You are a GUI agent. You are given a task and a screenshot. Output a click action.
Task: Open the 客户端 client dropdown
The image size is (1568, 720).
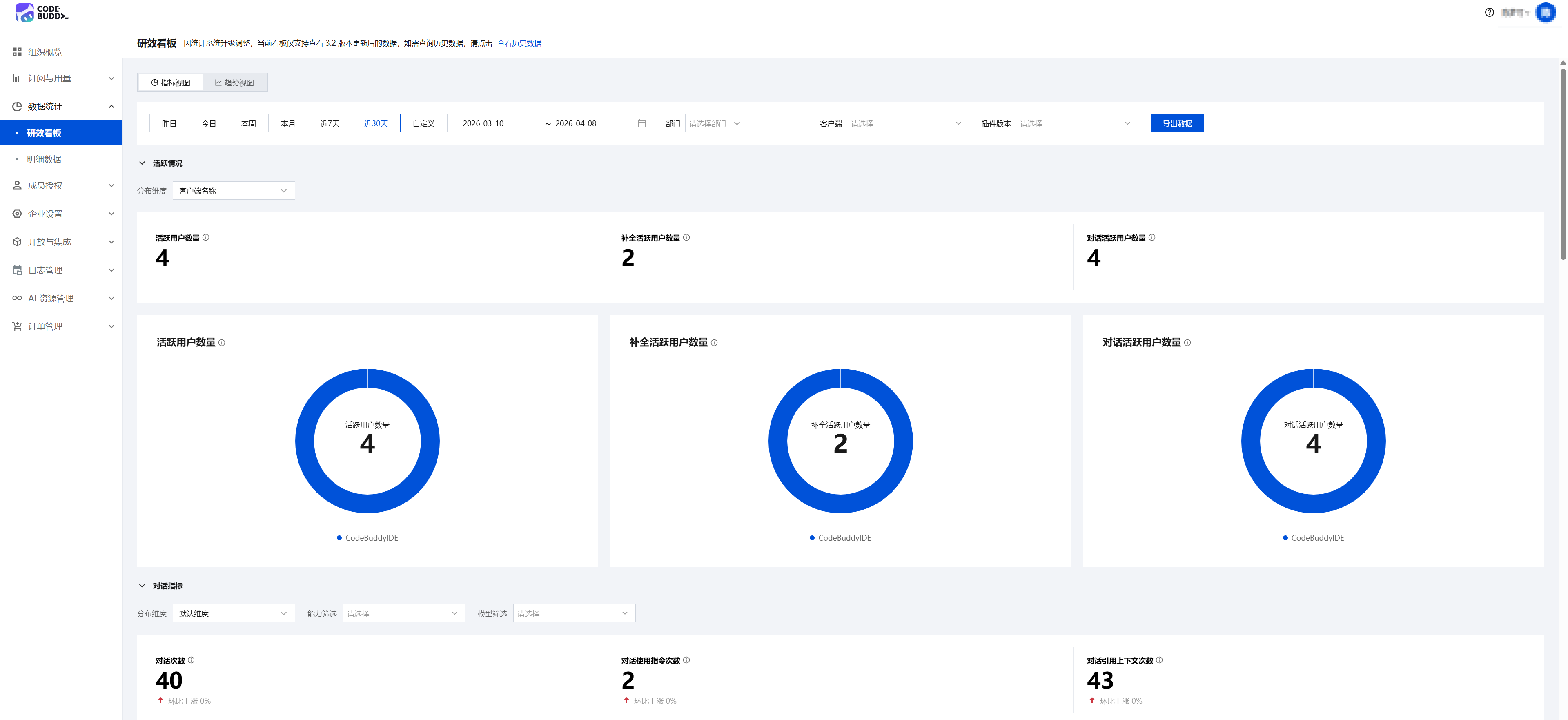[907, 124]
